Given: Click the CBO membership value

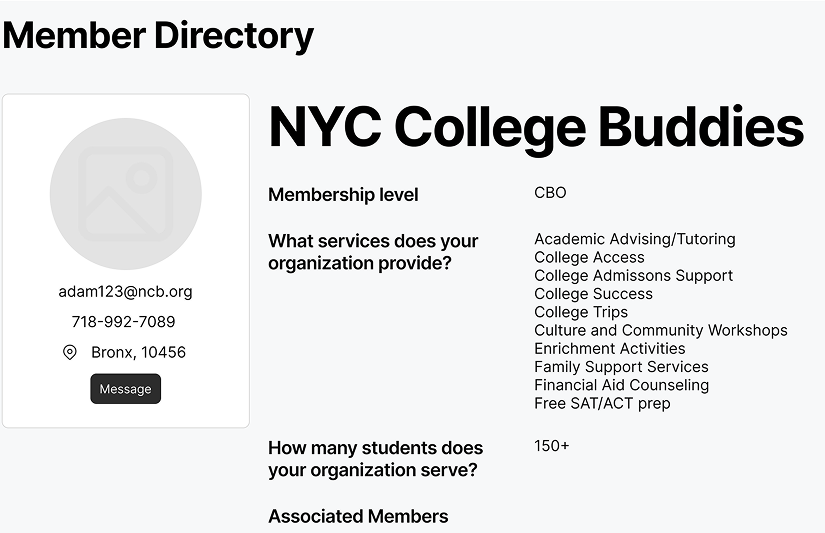Looking at the screenshot, I should (550, 193).
